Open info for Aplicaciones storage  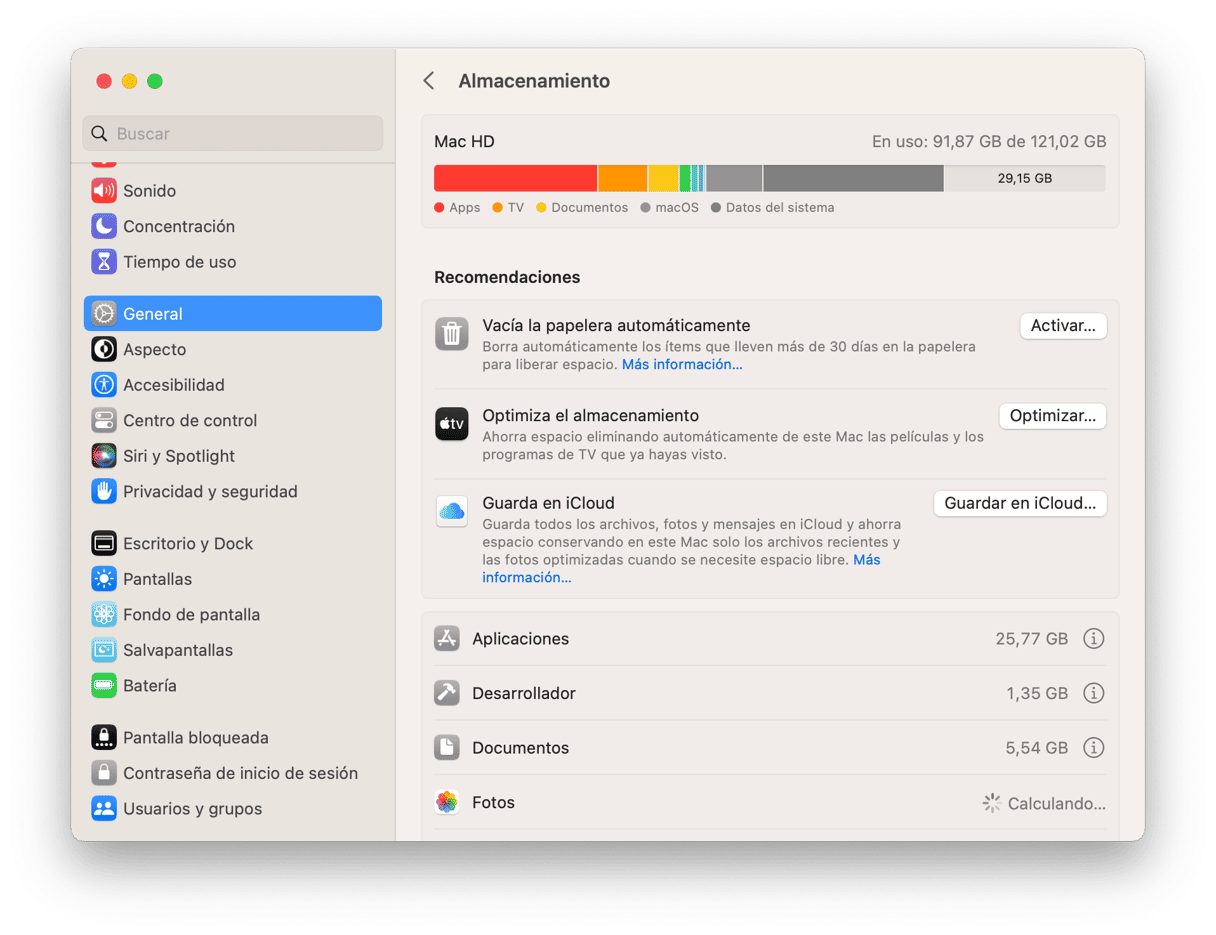pyautogui.click(x=1094, y=638)
